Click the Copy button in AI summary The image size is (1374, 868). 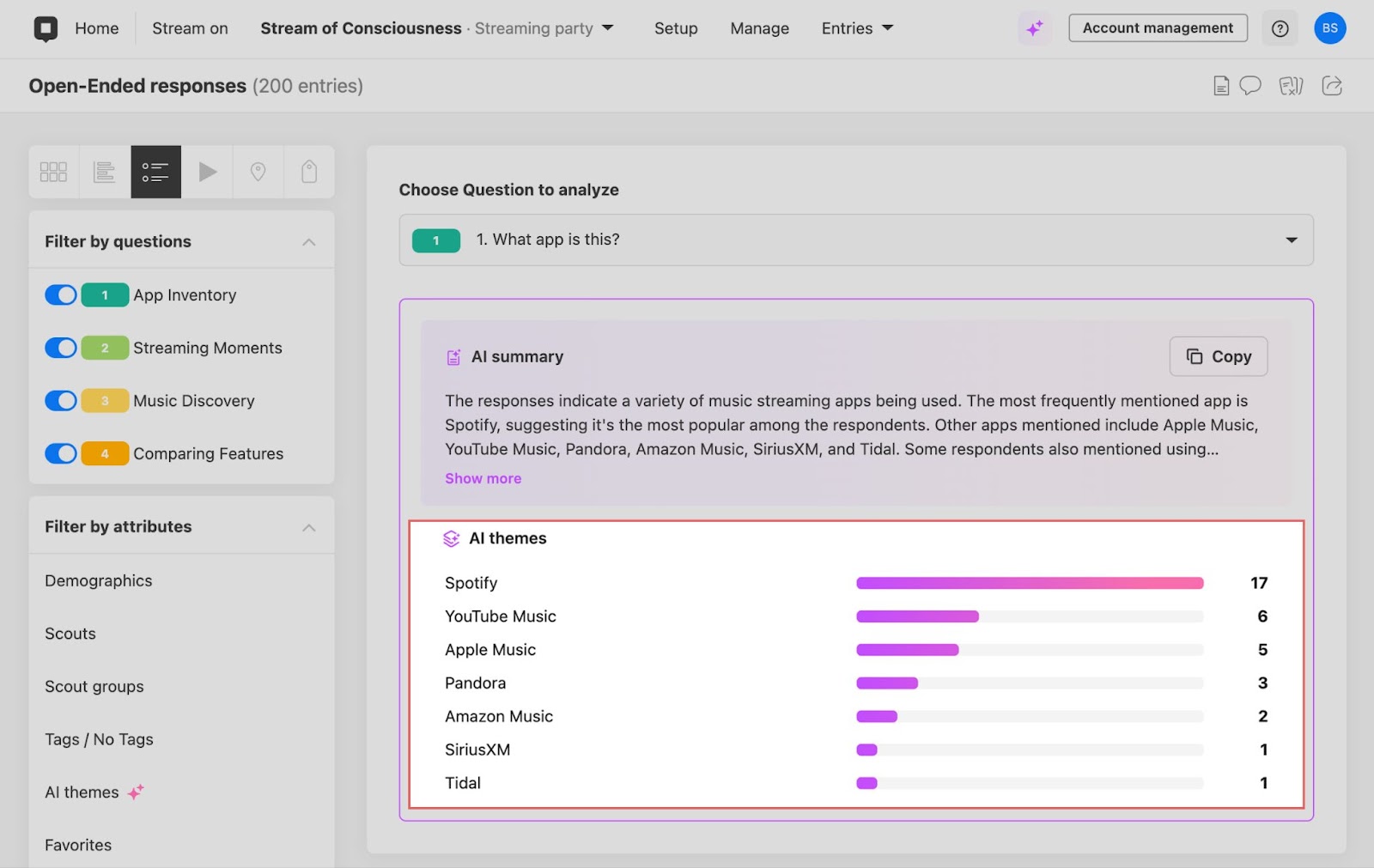tap(1218, 355)
